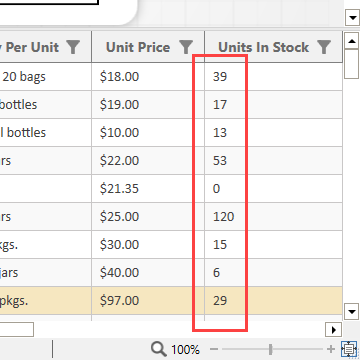The image size is (360, 360).
Task: Sort by Units In Stock column header
Action: pos(263,47)
